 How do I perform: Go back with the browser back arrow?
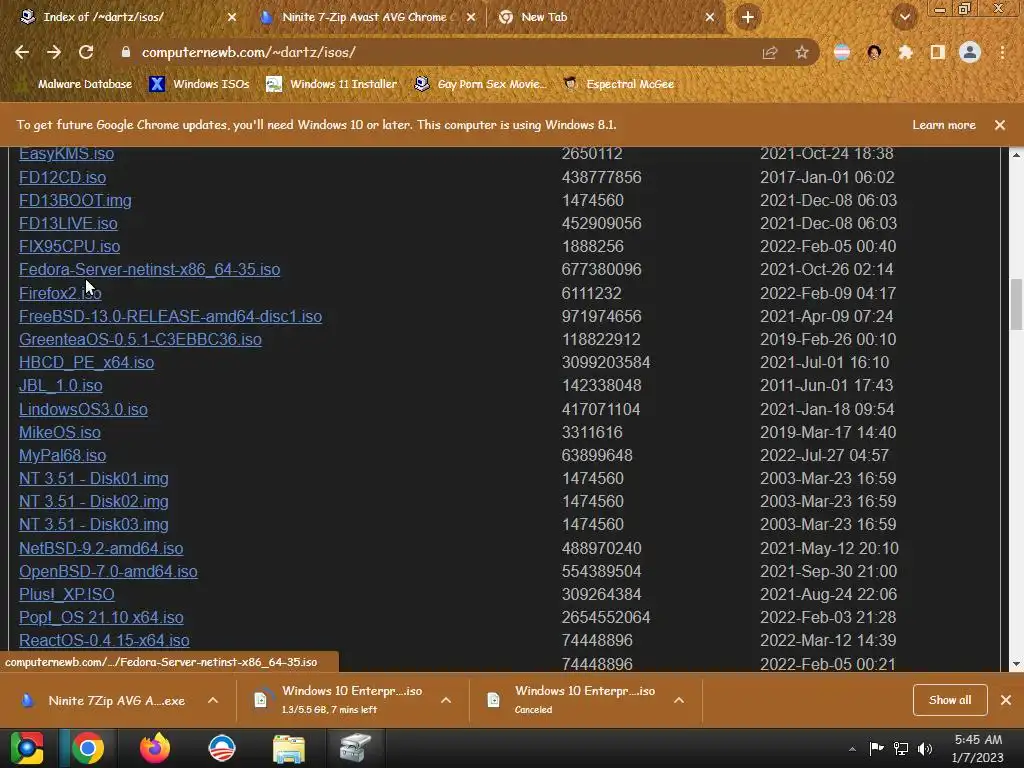pyautogui.click(x=22, y=52)
